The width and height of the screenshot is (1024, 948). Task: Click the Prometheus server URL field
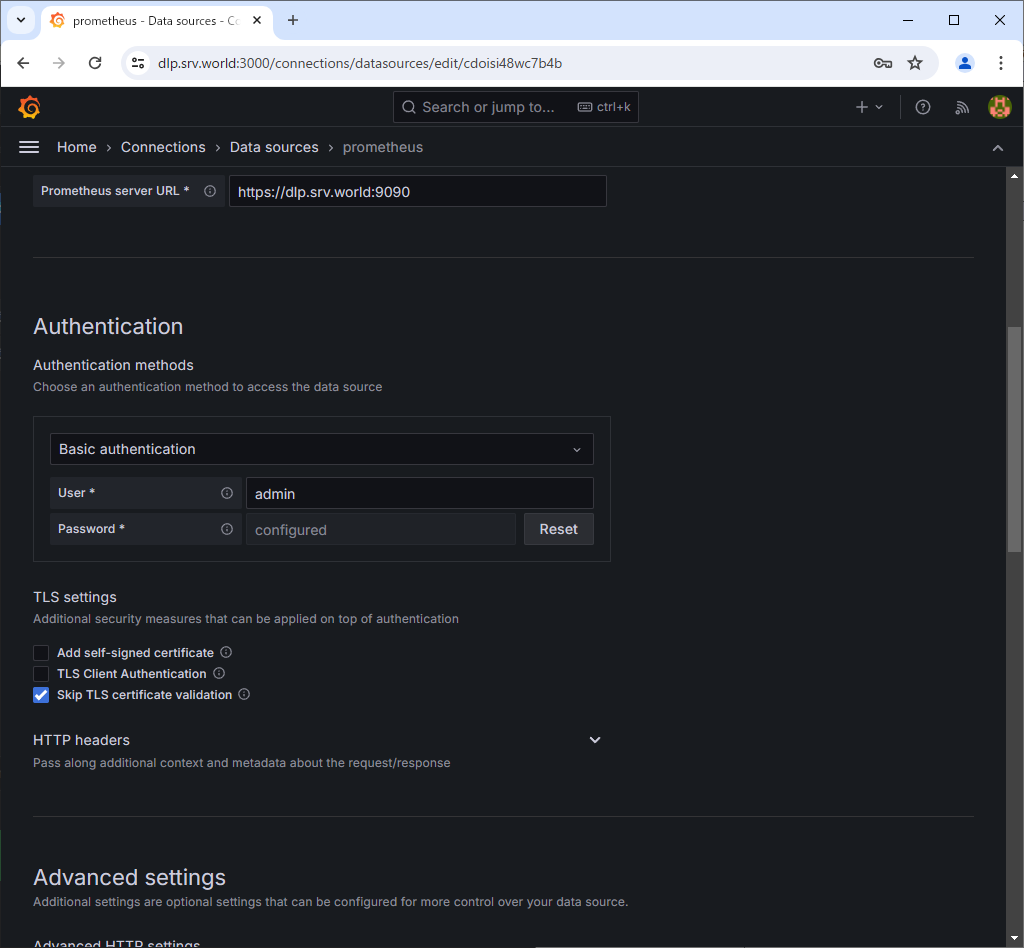pos(418,191)
